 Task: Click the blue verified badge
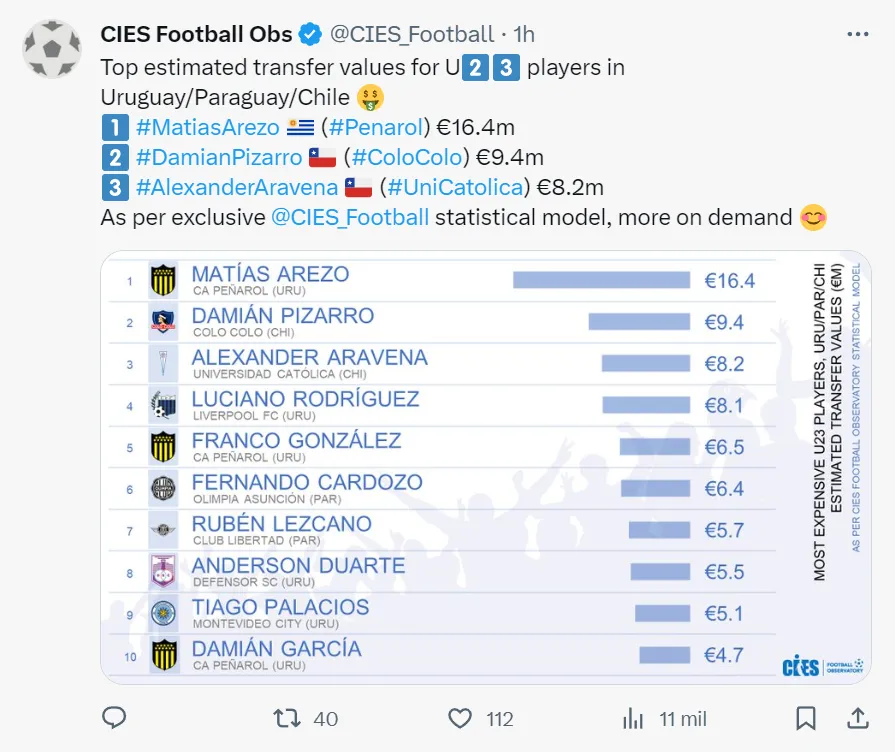tap(311, 35)
